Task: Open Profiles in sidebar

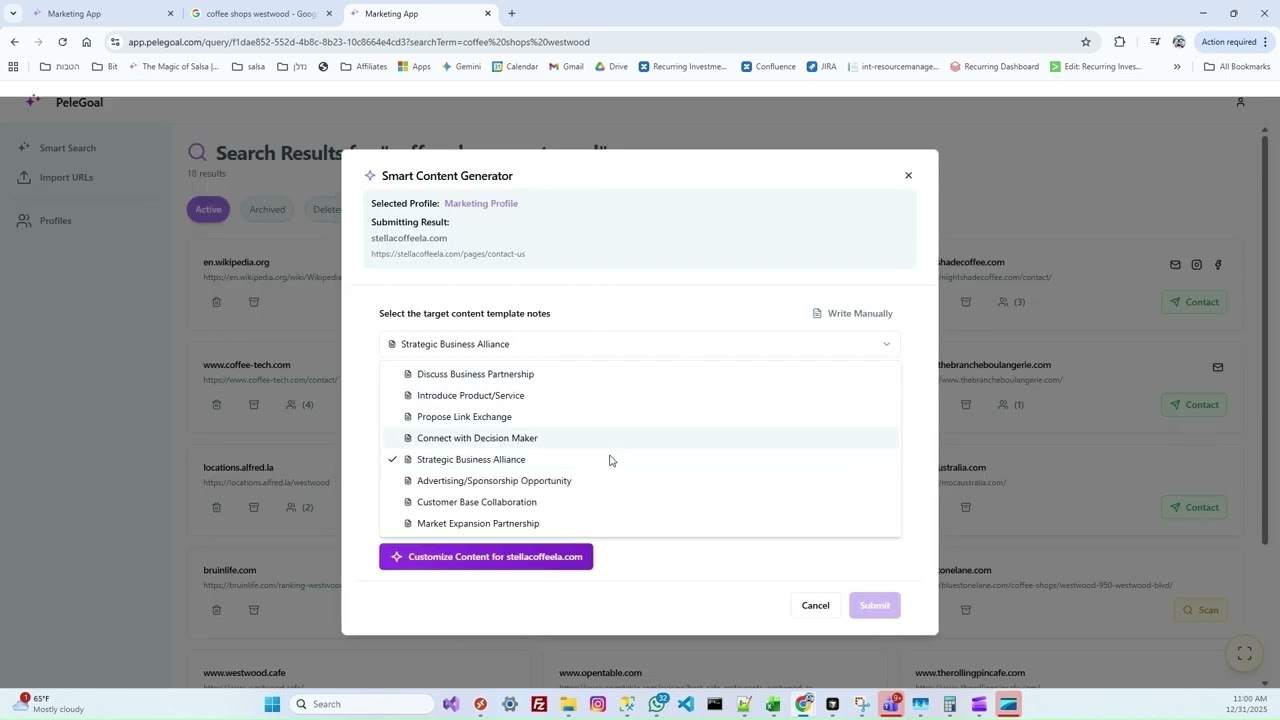Action: coord(45,220)
